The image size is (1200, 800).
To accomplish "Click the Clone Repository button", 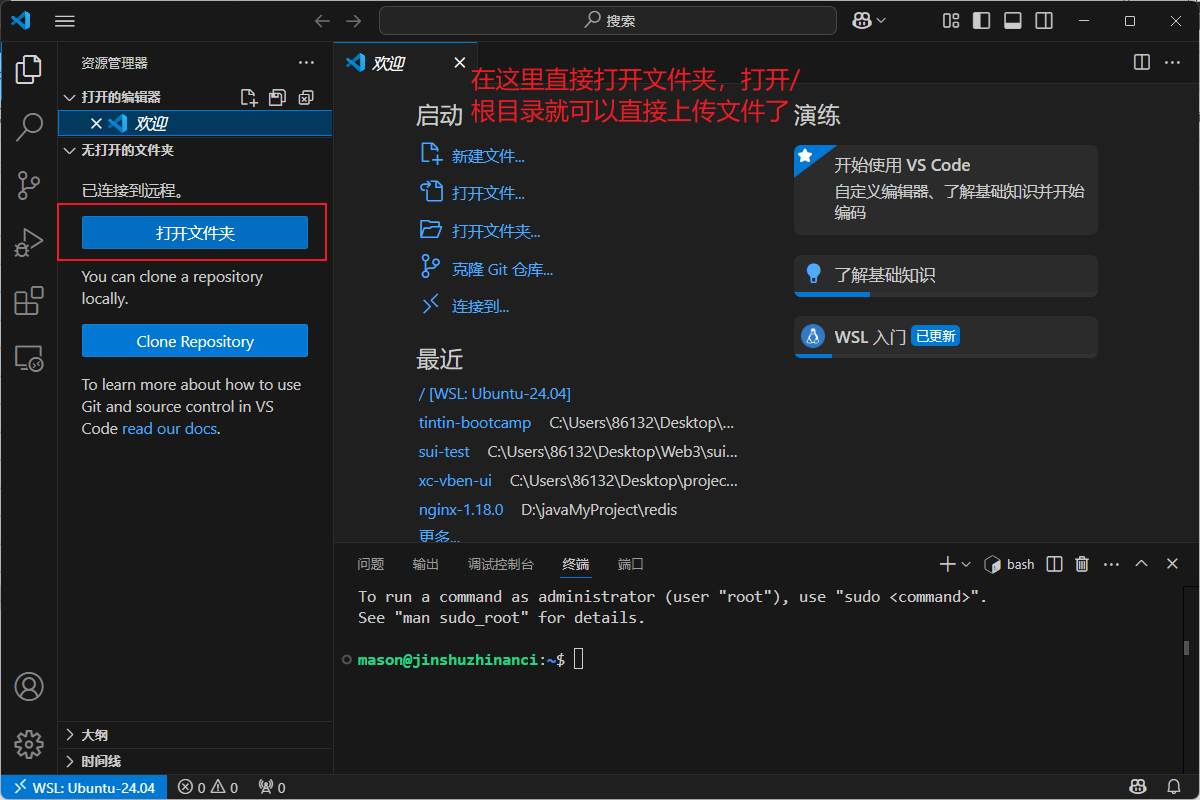I will tap(195, 341).
